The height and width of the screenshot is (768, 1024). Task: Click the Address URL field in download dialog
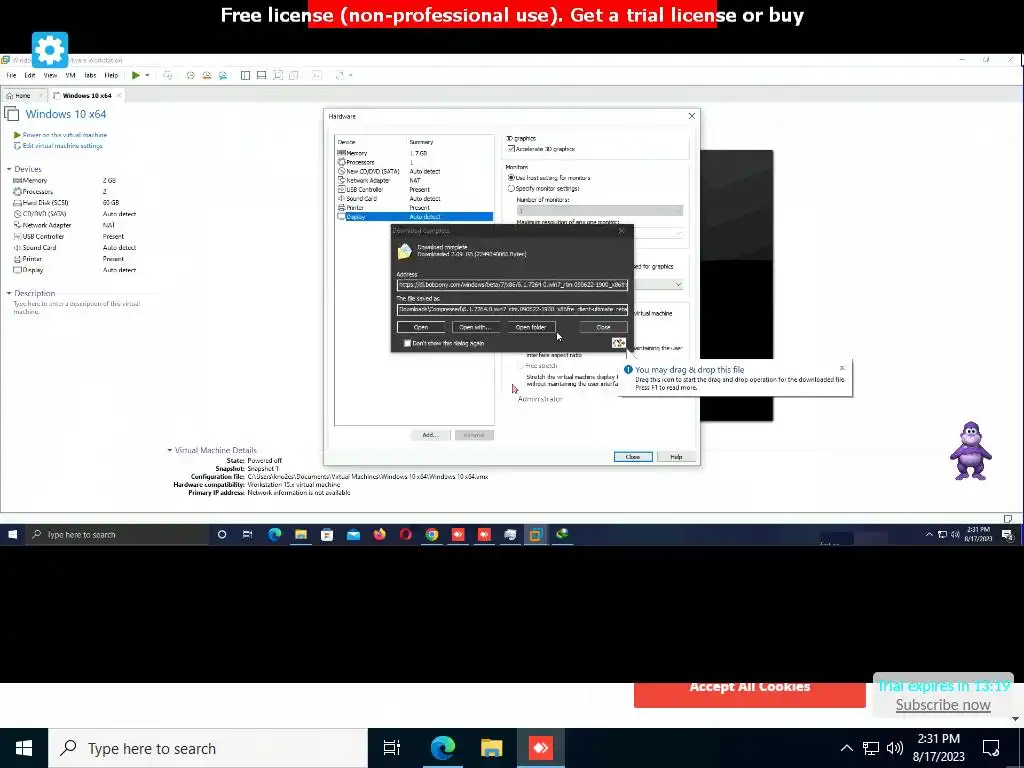coord(513,285)
